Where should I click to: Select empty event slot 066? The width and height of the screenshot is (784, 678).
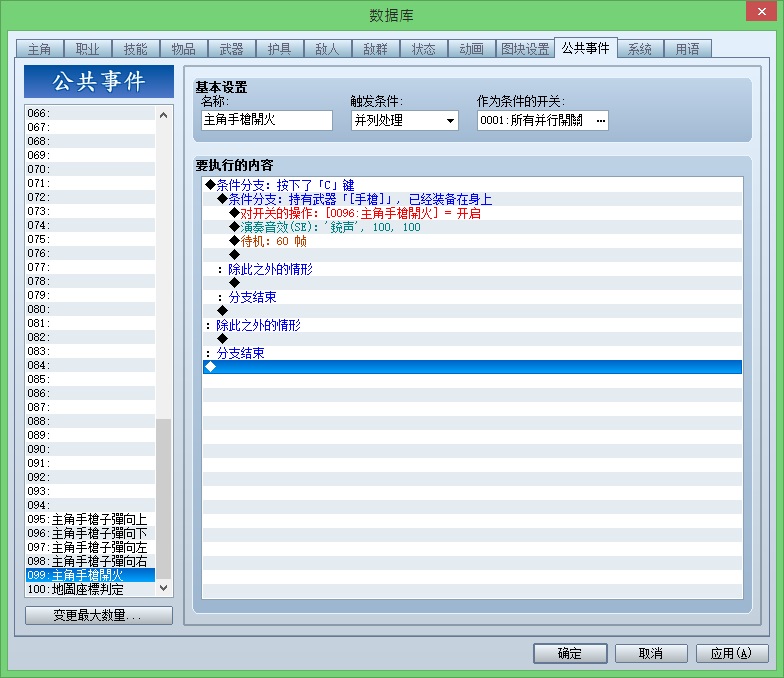(x=90, y=113)
